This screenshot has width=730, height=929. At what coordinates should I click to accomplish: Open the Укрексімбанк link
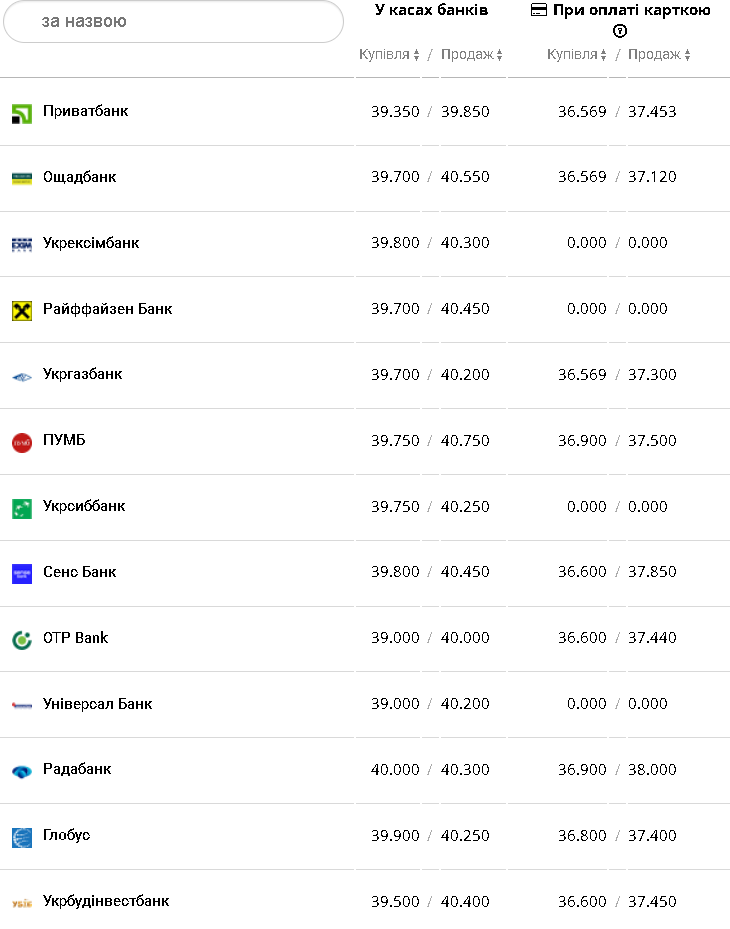tap(91, 243)
